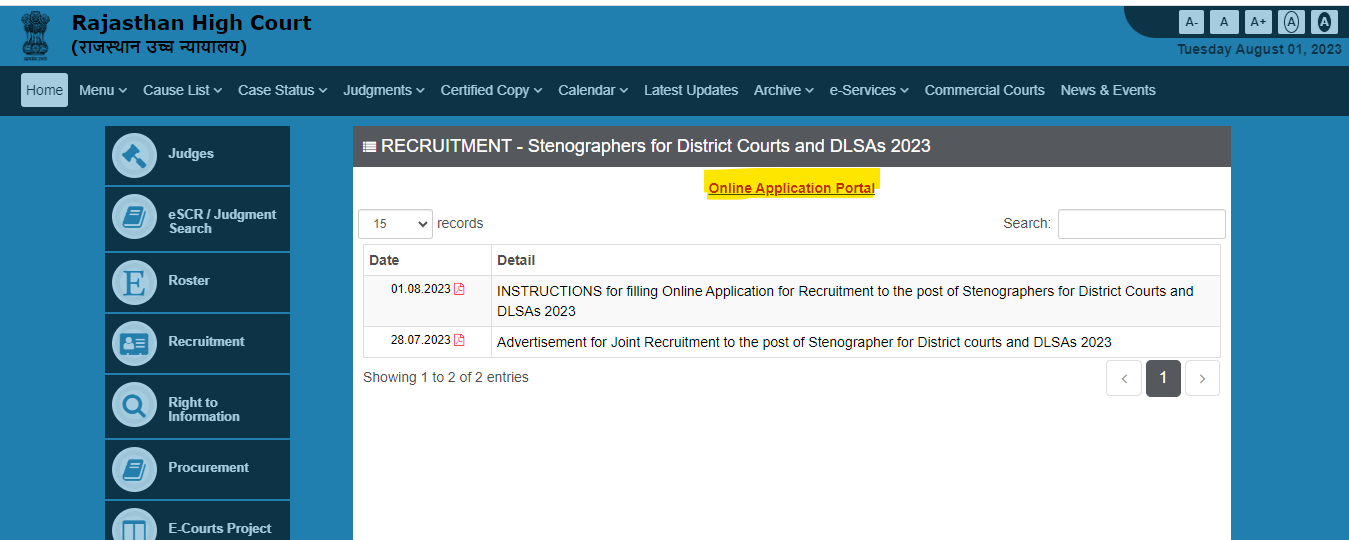This screenshot has height=540, width=1349.
Task: Decrease font size with A- button
Action: tap(1191, 22)
